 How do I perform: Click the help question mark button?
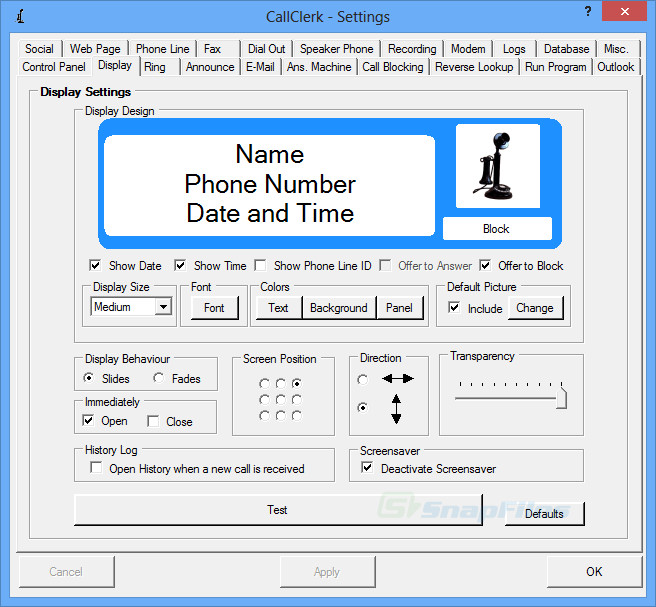pyautogui.click(x=588, y=11)
